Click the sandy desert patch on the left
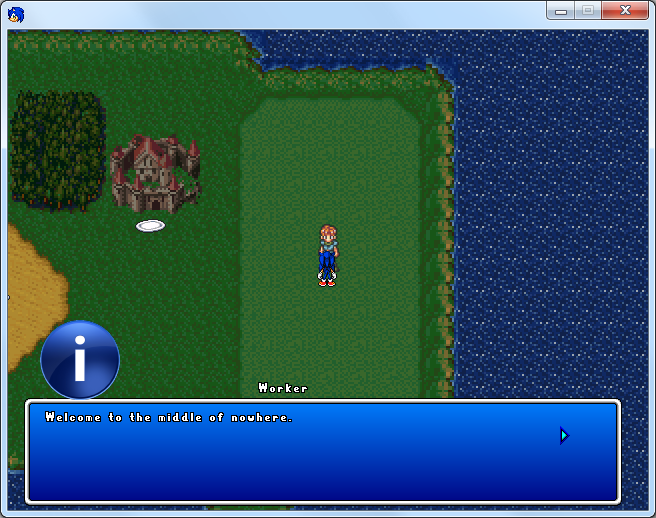 click(30, 295)
